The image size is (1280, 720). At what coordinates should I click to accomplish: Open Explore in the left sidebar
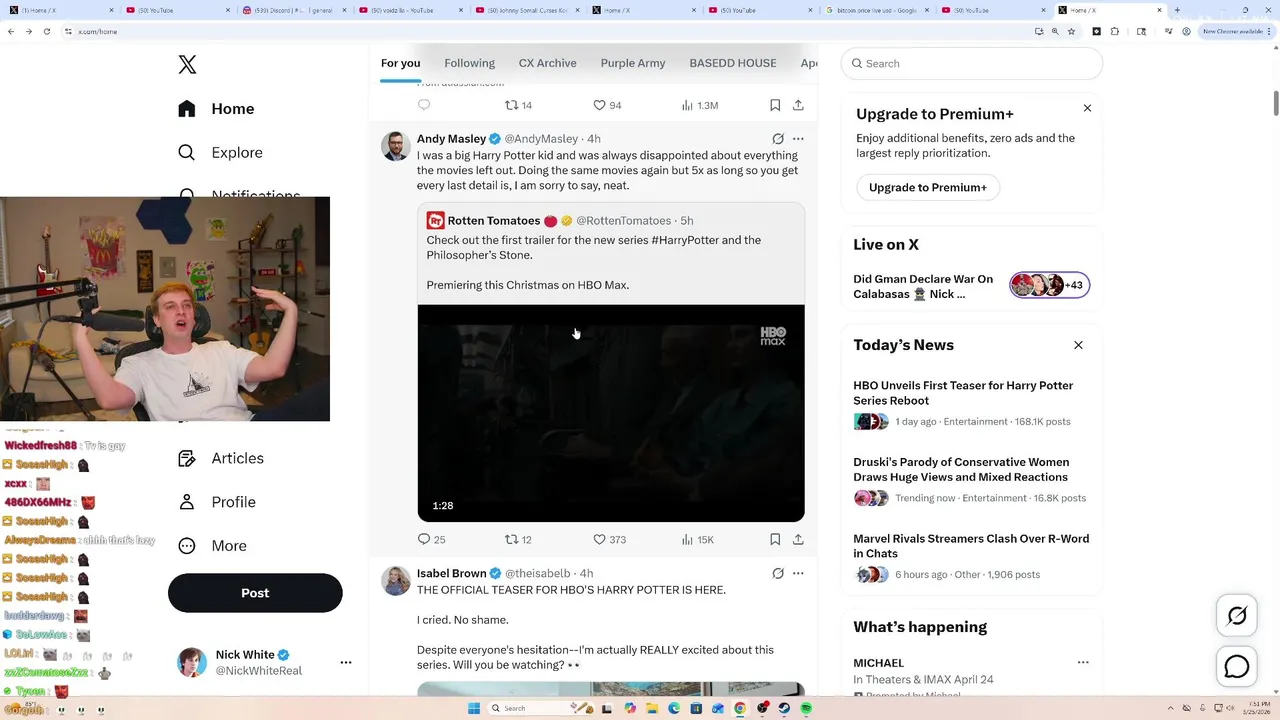pyautogui.click(x=220, y=153)
